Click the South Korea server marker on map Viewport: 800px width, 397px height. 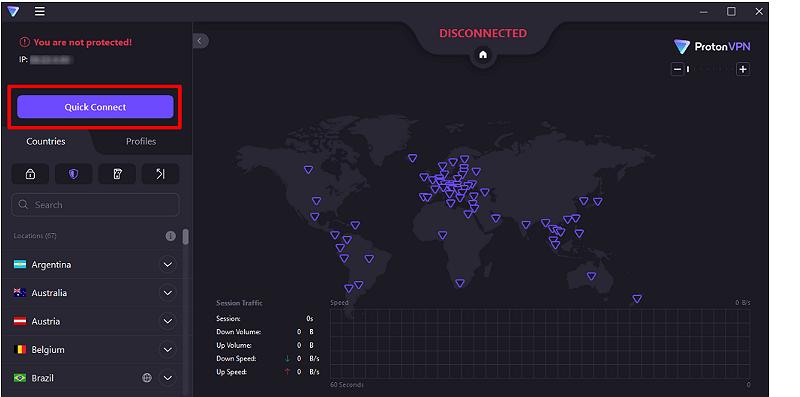[x=584, y=201]
